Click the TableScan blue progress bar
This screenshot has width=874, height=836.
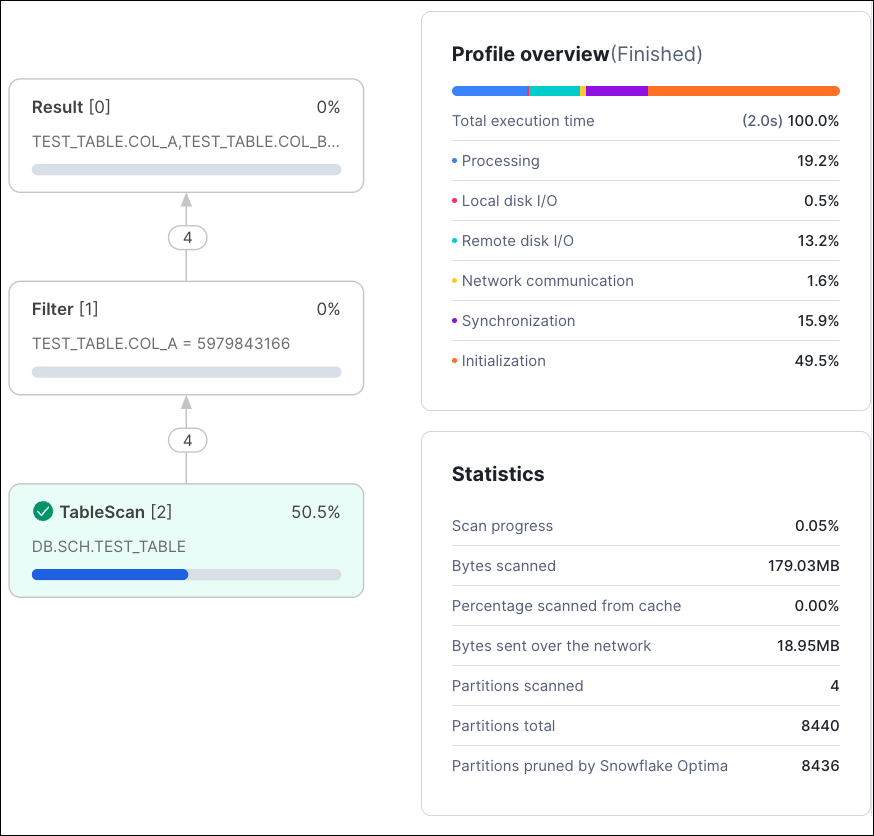tap(110, 575)
